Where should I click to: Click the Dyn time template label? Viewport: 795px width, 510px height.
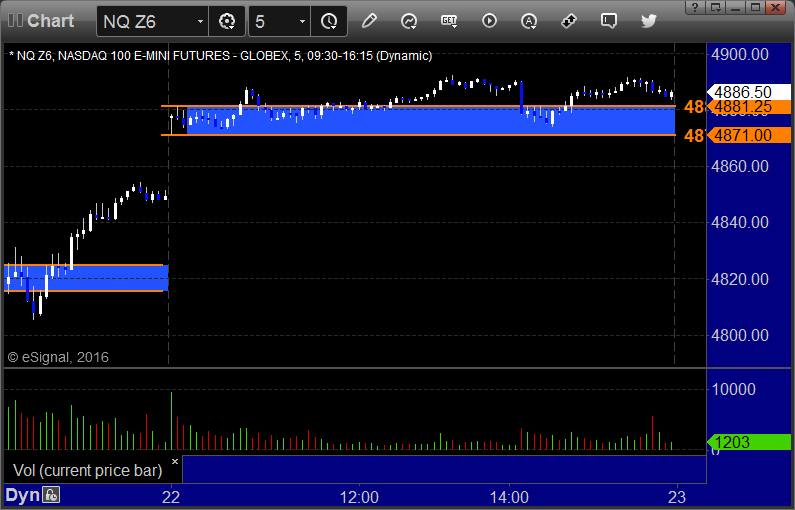click(22, 495)
